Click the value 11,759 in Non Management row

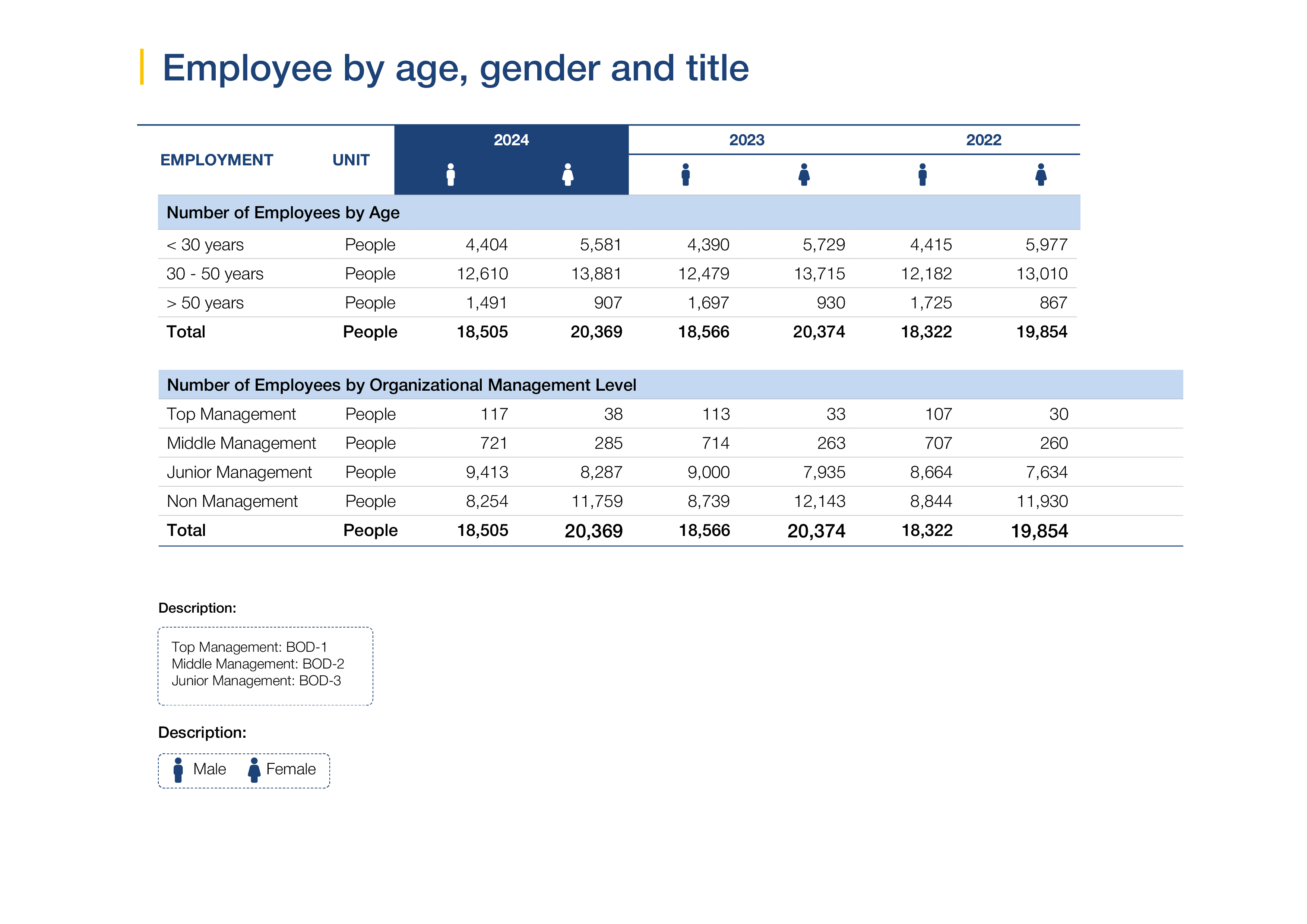[597, 501]
